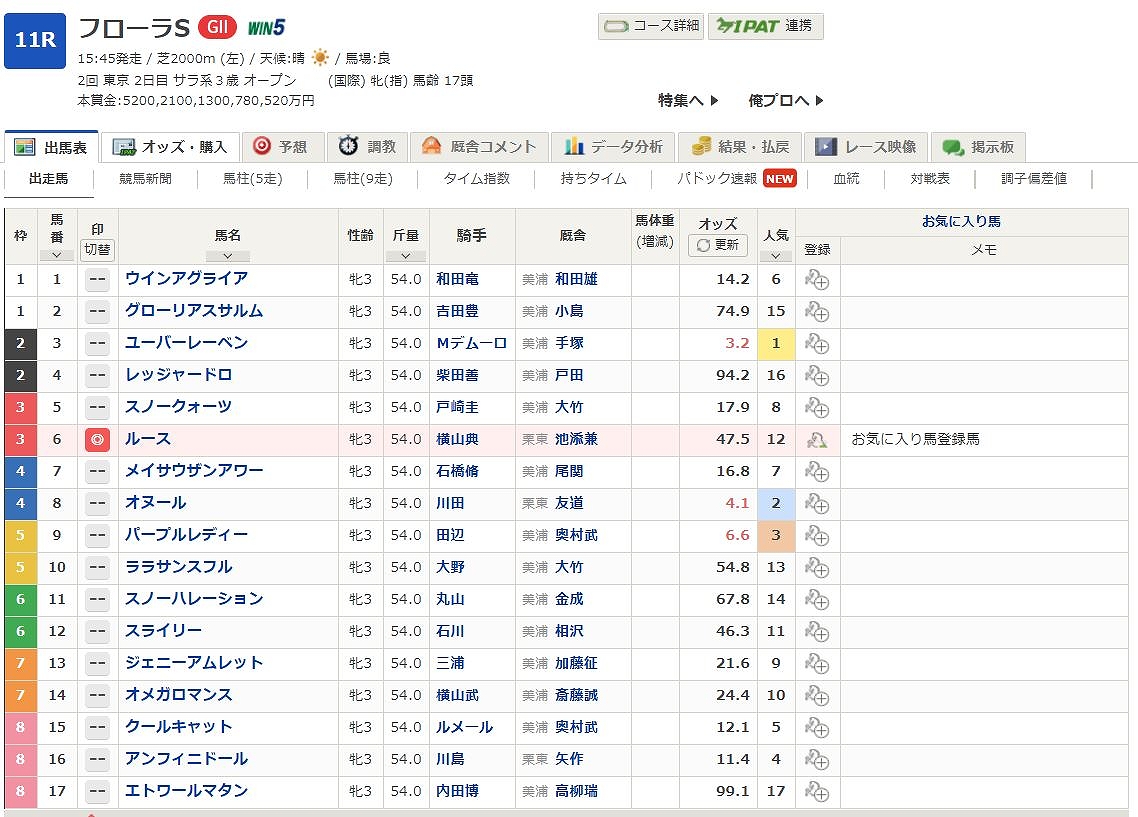Click the memo field for グローリアスサルム
Image resolution: width=1138 pixels, height=817 pixels.
click(983, 312)
